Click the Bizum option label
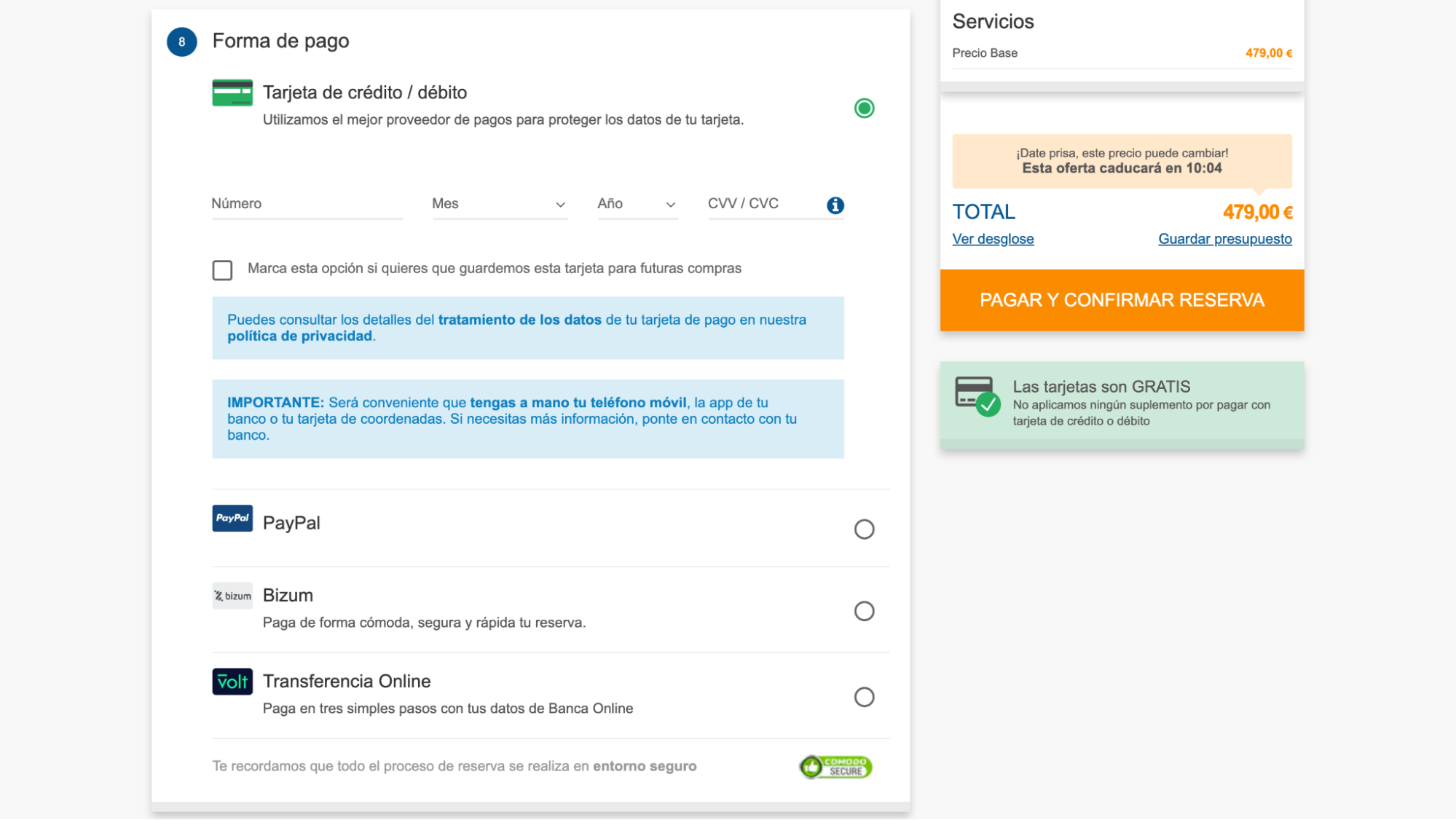 click(288, 595)
